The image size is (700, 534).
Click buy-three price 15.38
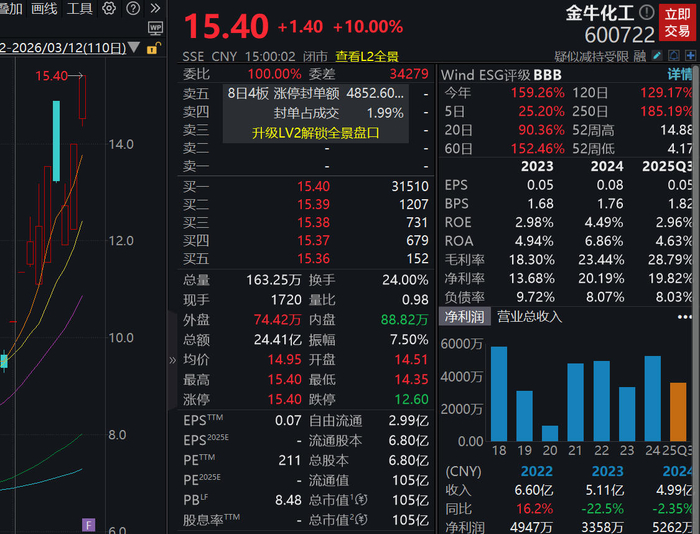[313, 222]
